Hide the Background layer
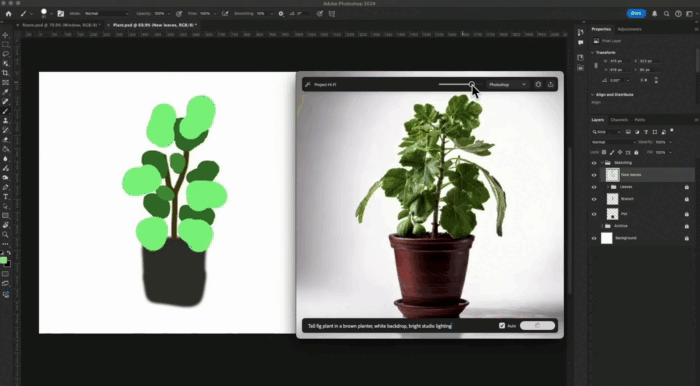 coord(594,238)
